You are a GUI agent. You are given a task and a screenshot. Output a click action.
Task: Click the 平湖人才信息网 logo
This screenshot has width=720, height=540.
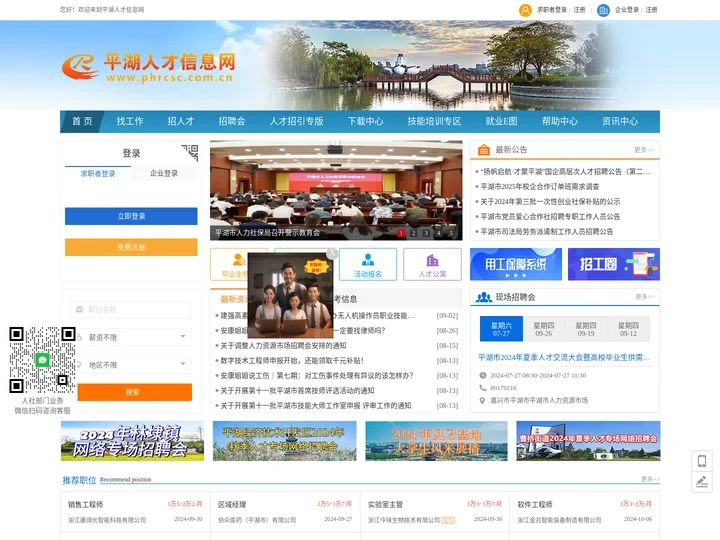pos(149,67)
